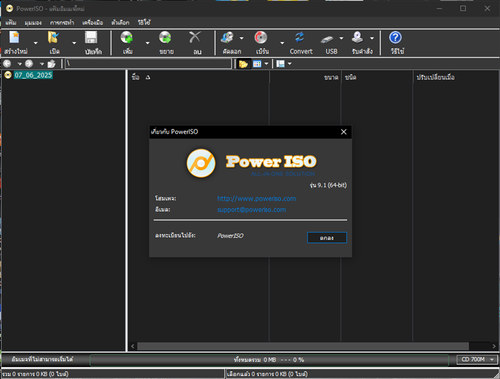Minimize the PowerISO window

point(439,8)
